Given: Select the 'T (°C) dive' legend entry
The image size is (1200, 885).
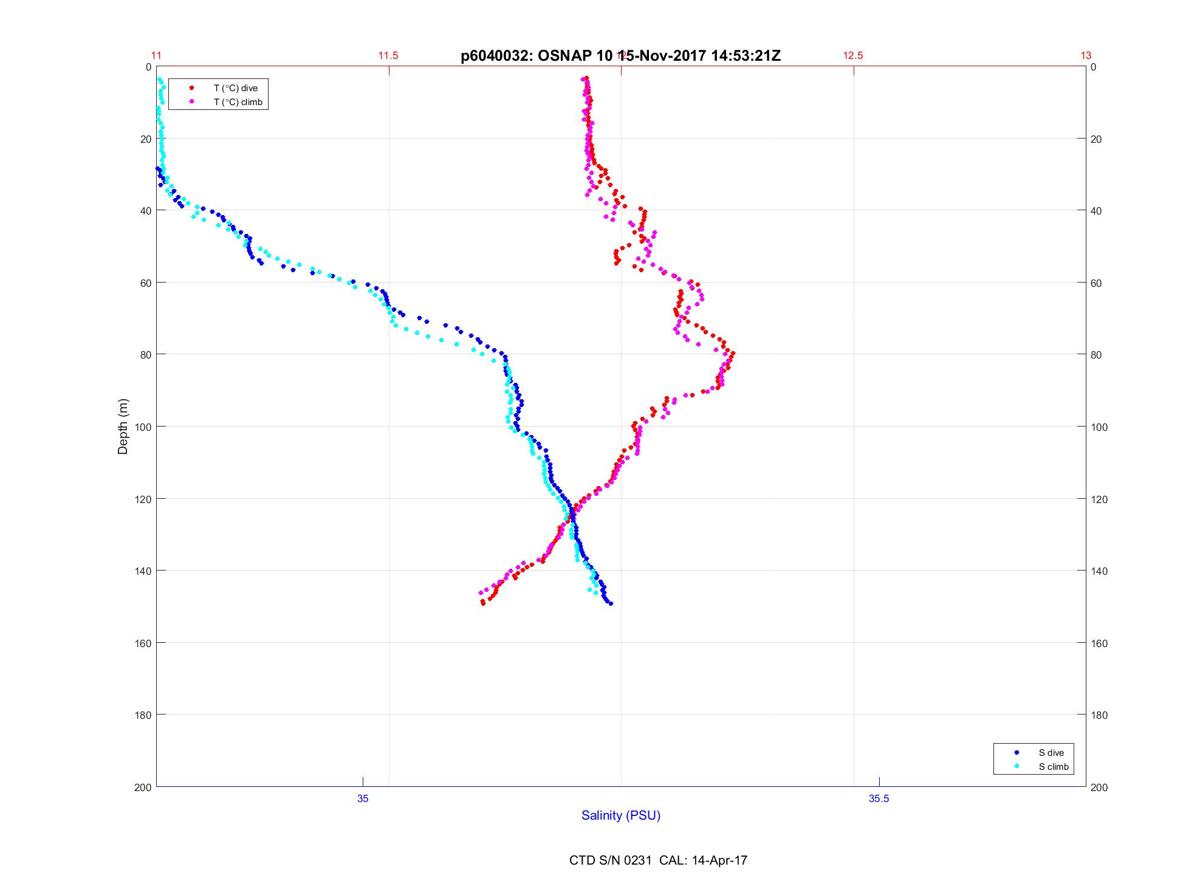Looking at the screenshot, I should point(235,88).
